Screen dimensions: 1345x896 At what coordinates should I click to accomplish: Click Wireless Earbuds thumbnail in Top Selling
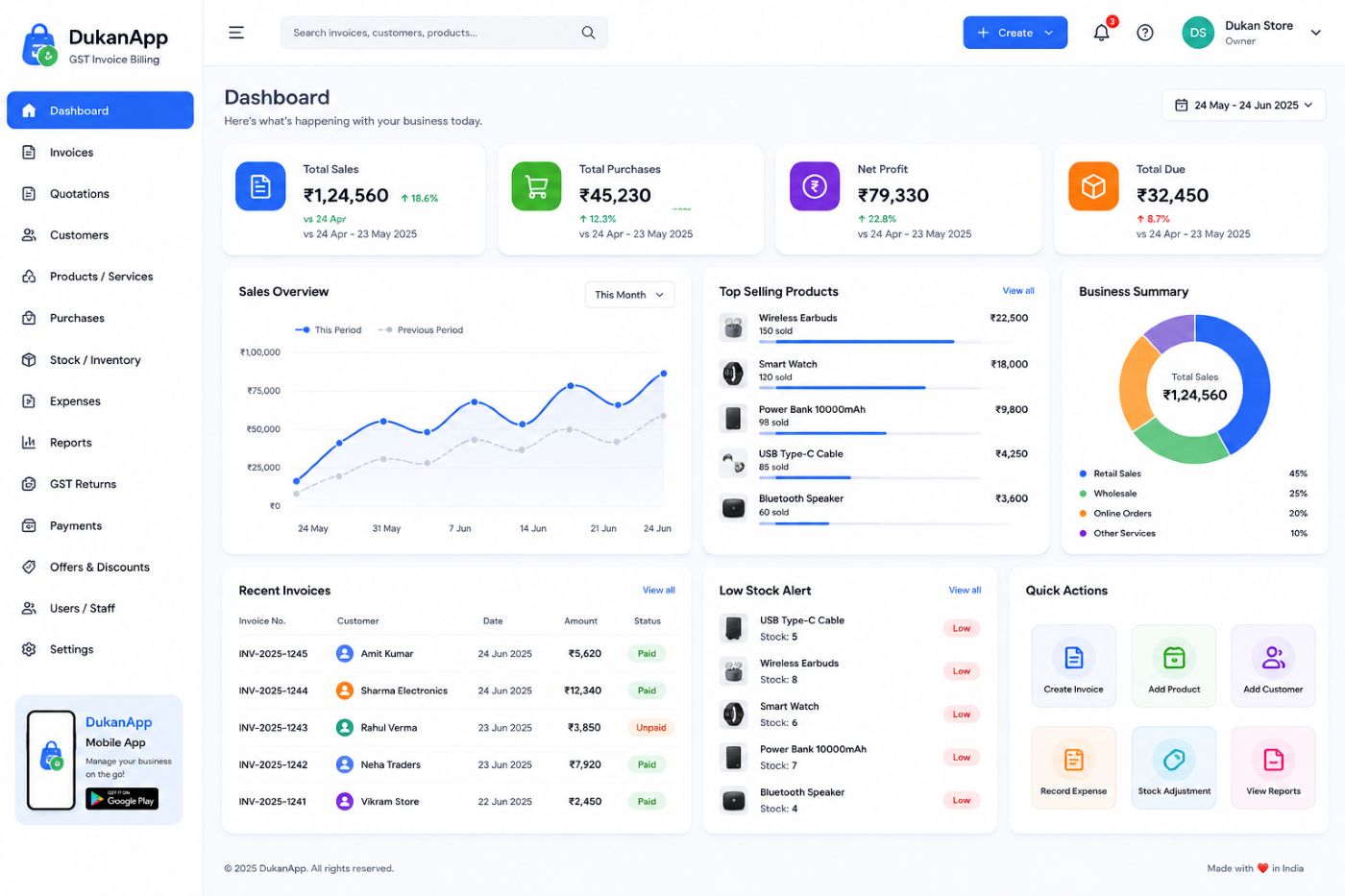(733, 327)
